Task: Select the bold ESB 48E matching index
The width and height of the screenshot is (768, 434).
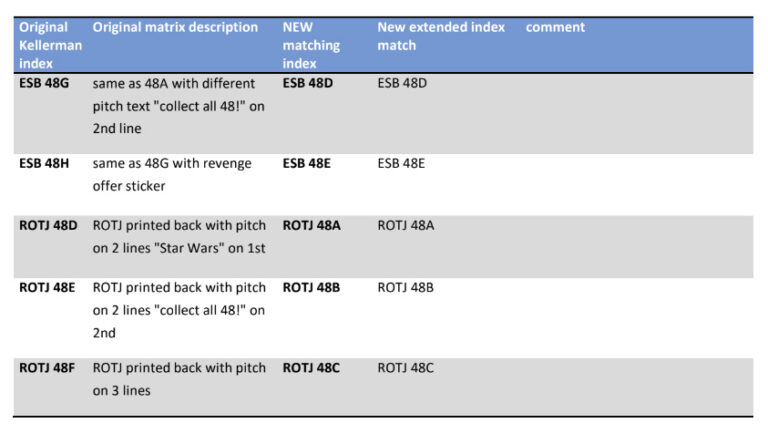Action: (x=307, y=163)
